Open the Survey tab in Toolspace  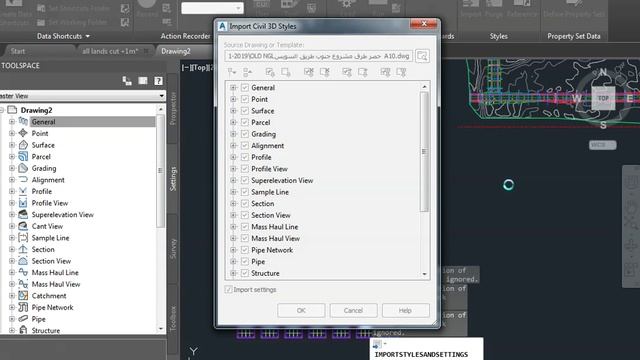click(x=173, y=249)
